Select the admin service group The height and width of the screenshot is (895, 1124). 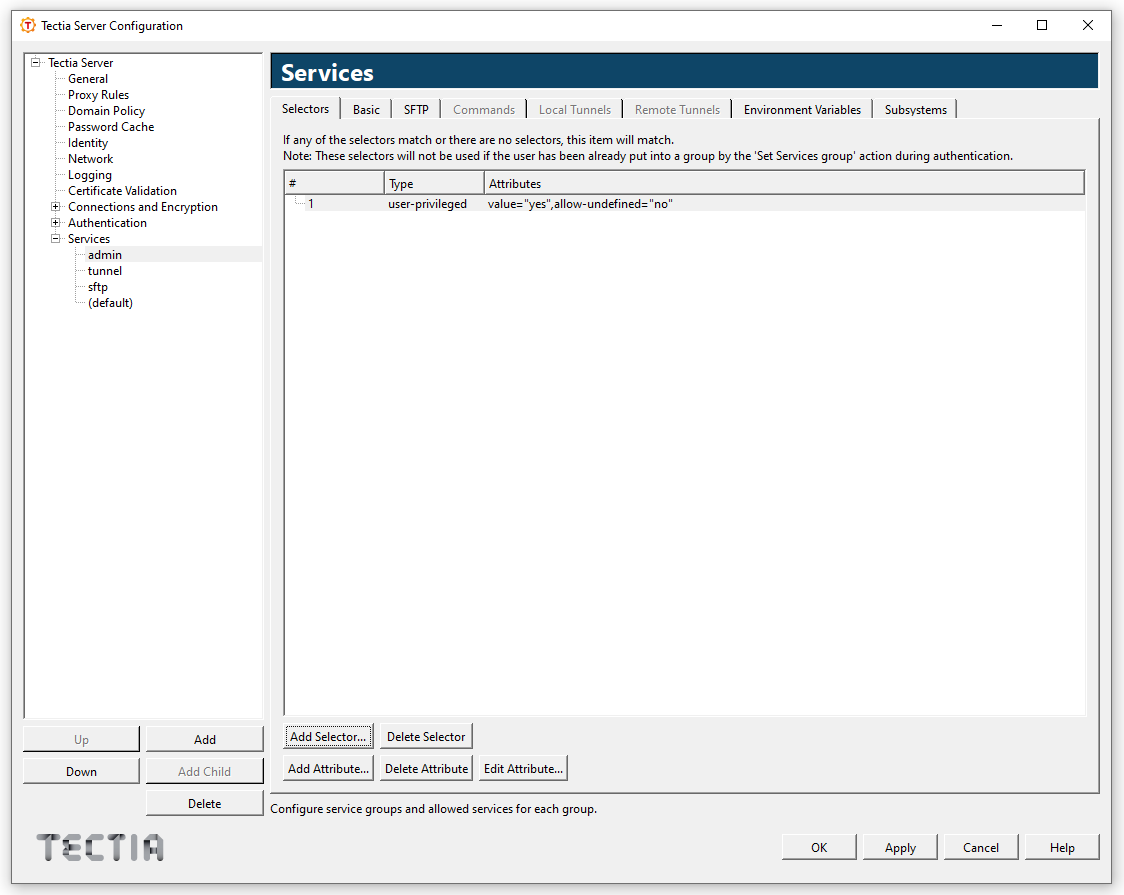105,254
